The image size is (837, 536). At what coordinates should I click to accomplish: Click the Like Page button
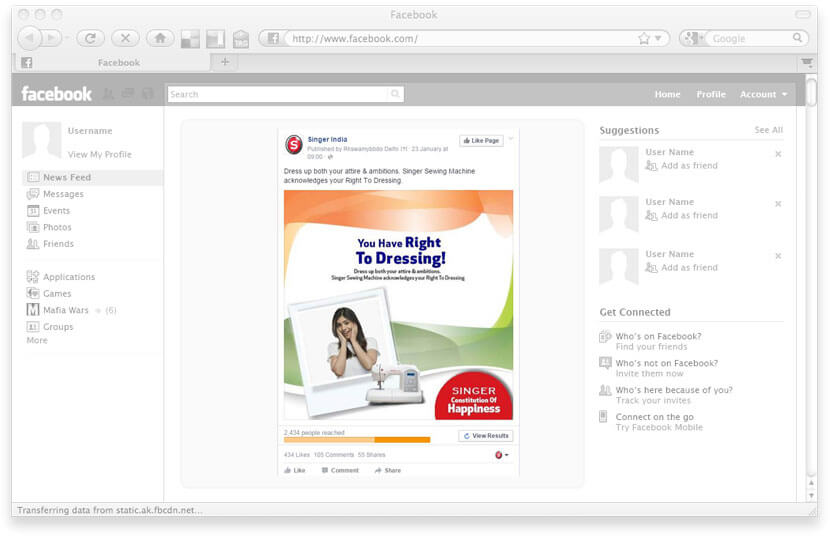point(481,140)
